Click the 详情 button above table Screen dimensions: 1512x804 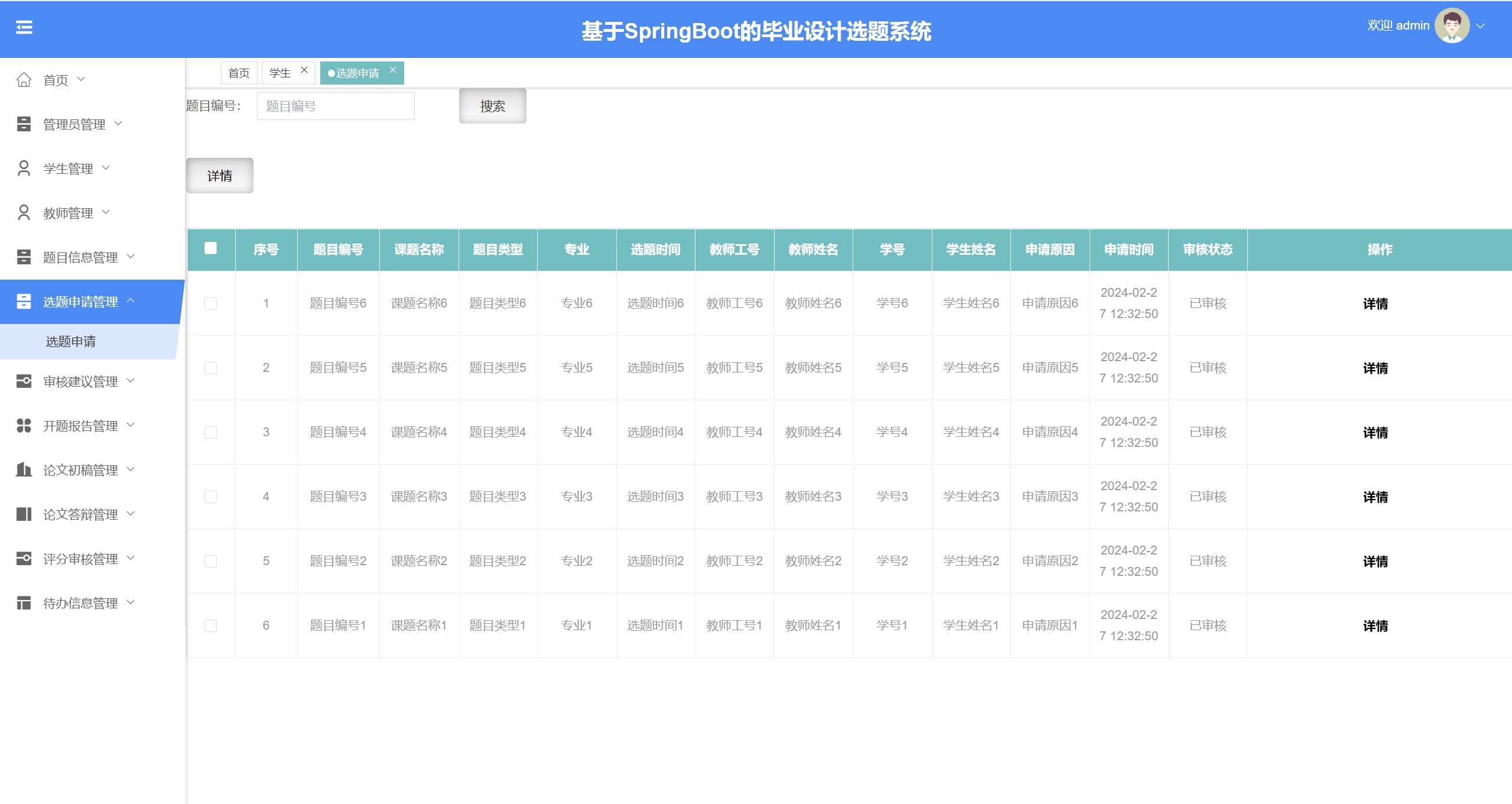point(220,176)
